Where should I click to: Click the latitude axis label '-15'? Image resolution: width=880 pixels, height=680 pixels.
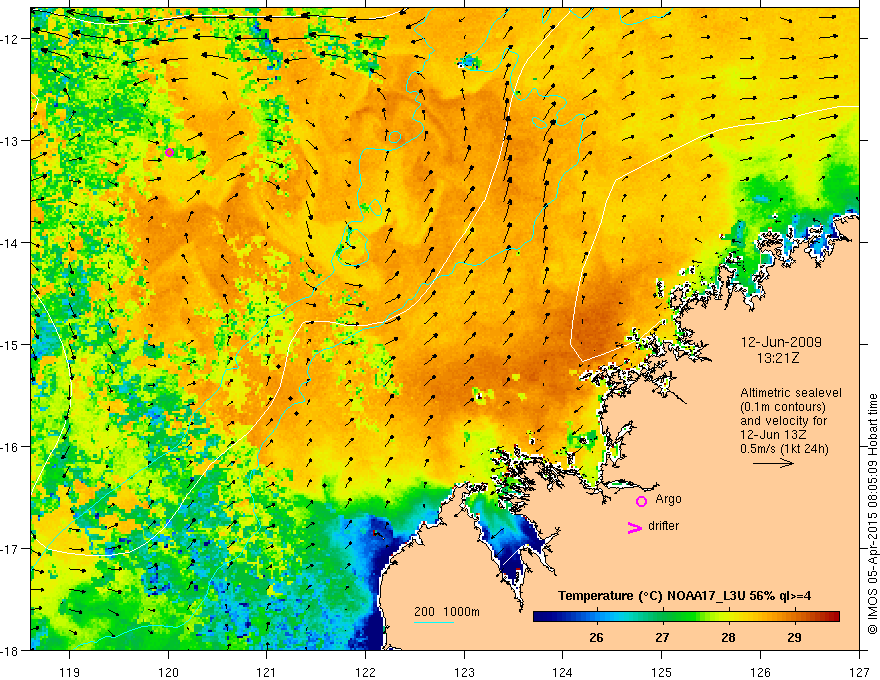point(11,344)
